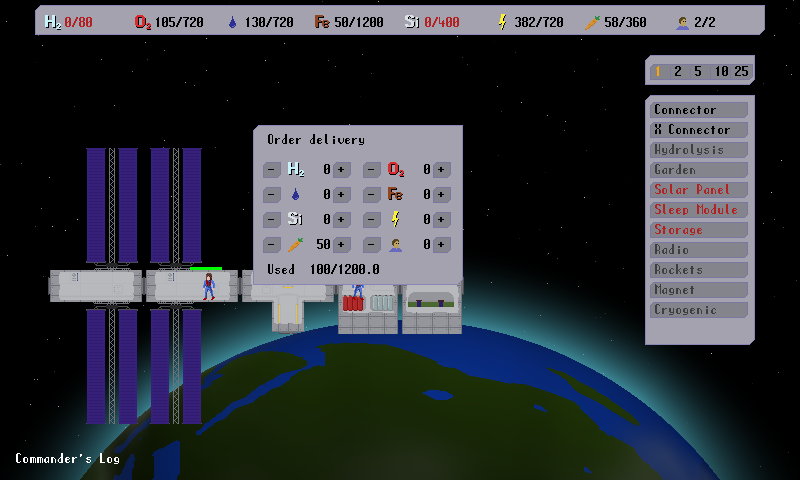The width and height of the screenshot is (800, 480).
Task: Decrease Fe order amount with minus
Action: [371, 194]
